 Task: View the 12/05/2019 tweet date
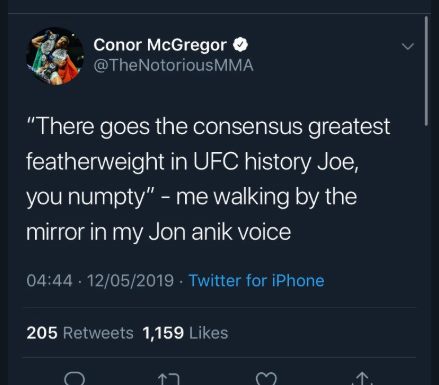tap(130, 280)
